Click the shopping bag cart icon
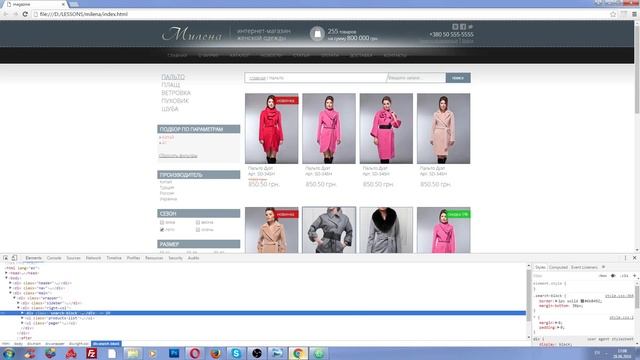The width and height of the screenshot is (640, 360). point(317,34)
